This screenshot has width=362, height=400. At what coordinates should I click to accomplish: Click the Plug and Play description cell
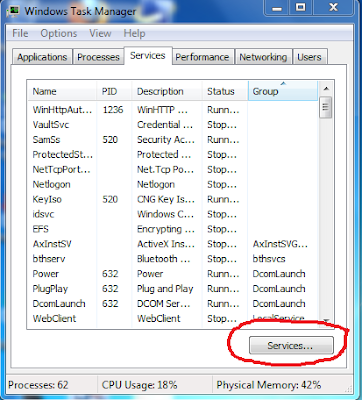[165, 289]
